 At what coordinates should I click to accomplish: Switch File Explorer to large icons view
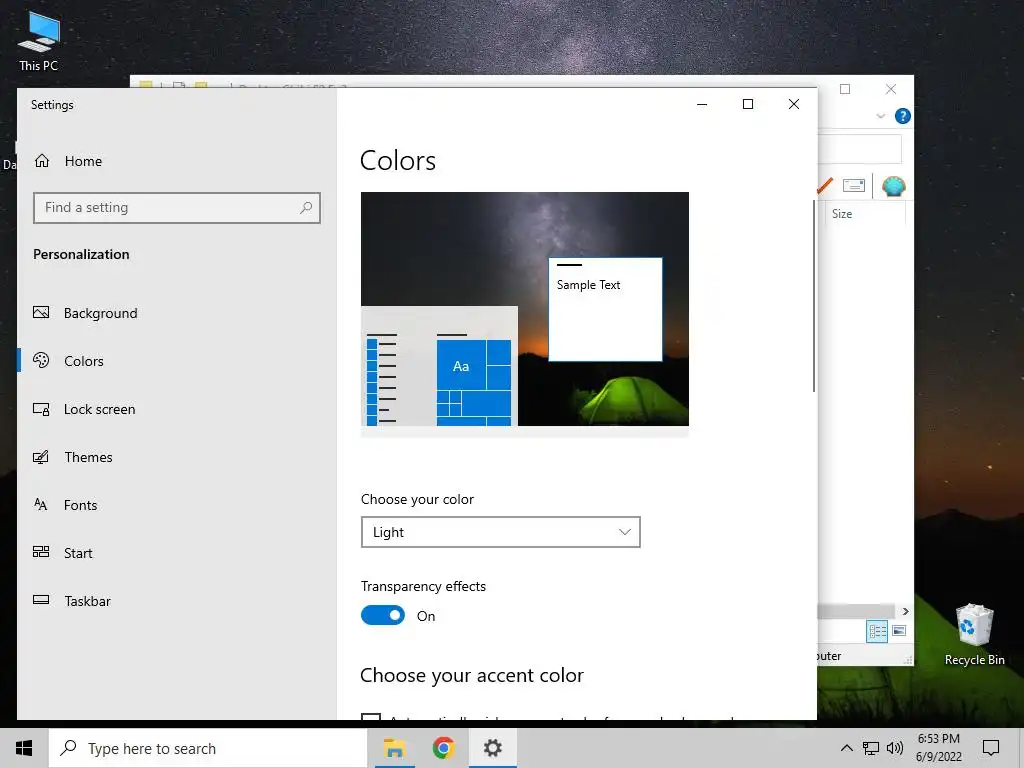coord(899,631)
